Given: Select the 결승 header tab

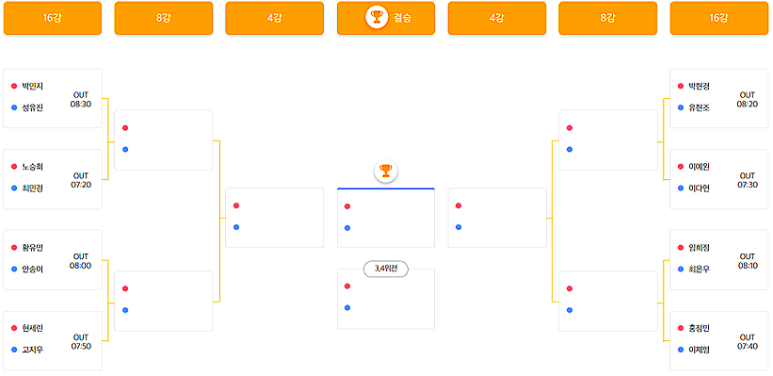Looking at the screenshot, I should pos(386,18).
